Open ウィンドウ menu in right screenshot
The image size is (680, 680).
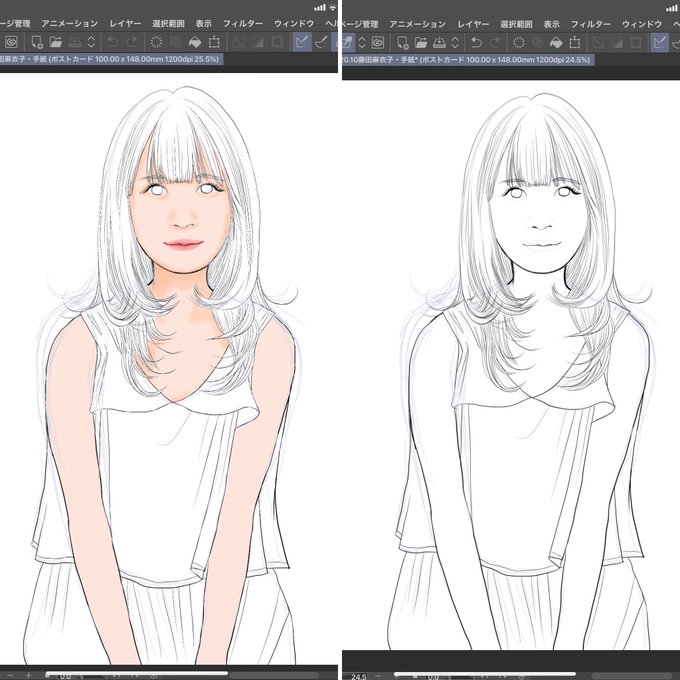coord(642,24)
